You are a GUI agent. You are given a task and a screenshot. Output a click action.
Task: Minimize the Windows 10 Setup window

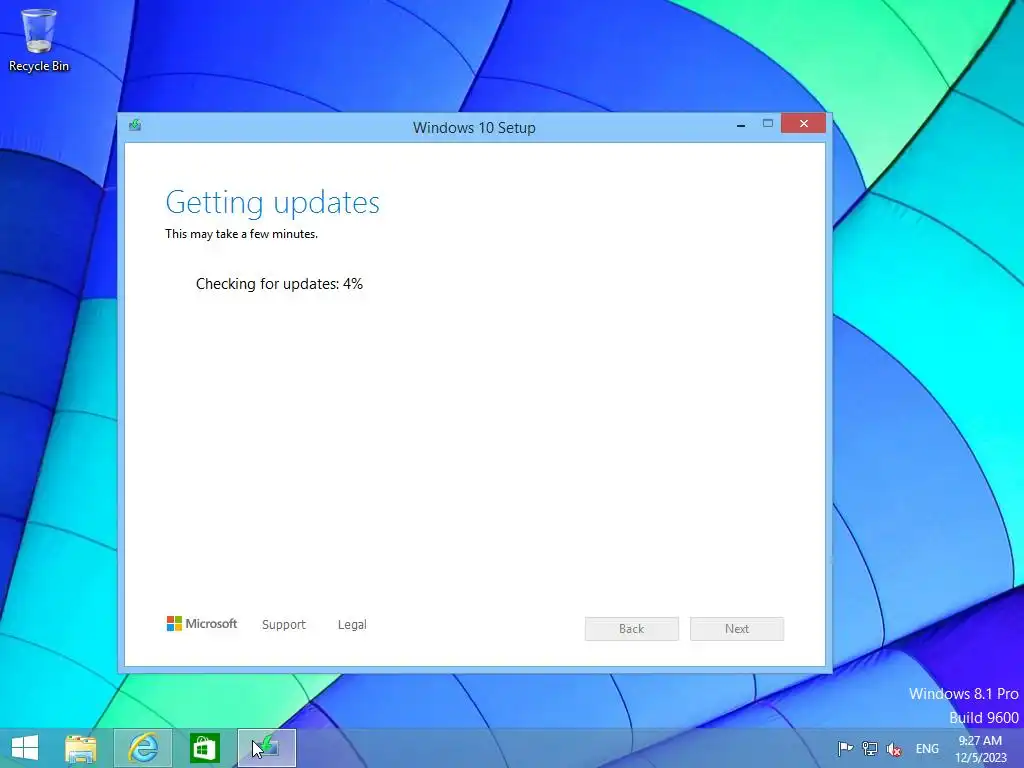[741, 124]
